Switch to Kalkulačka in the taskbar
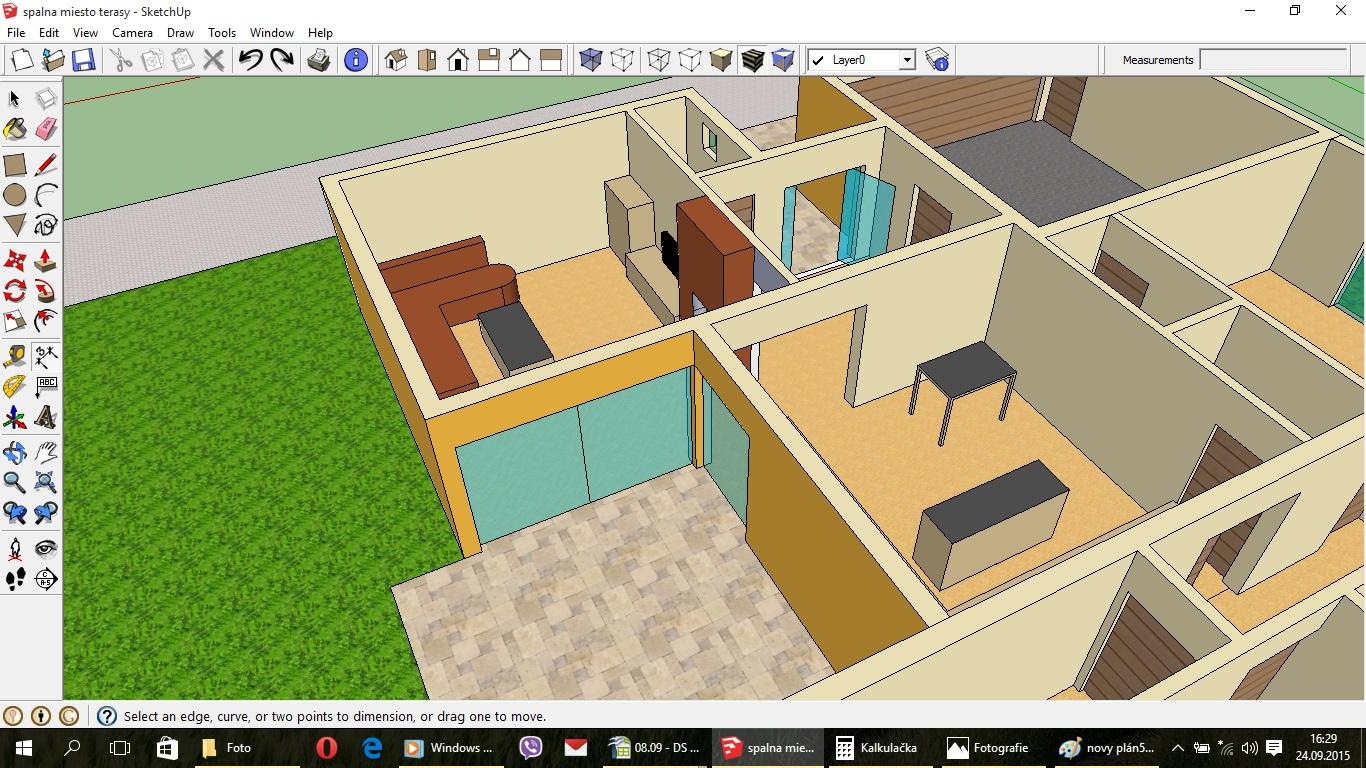1366x768 pixels. (877, 748)
